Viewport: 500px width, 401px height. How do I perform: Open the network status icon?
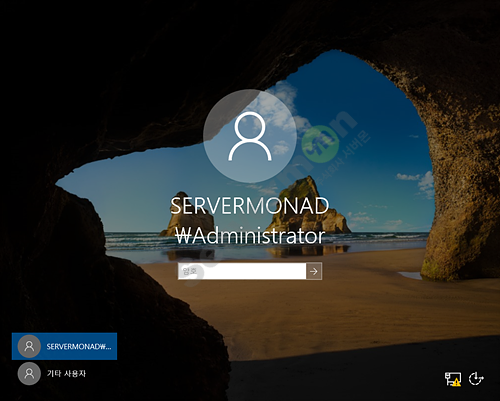coord(453,379)
